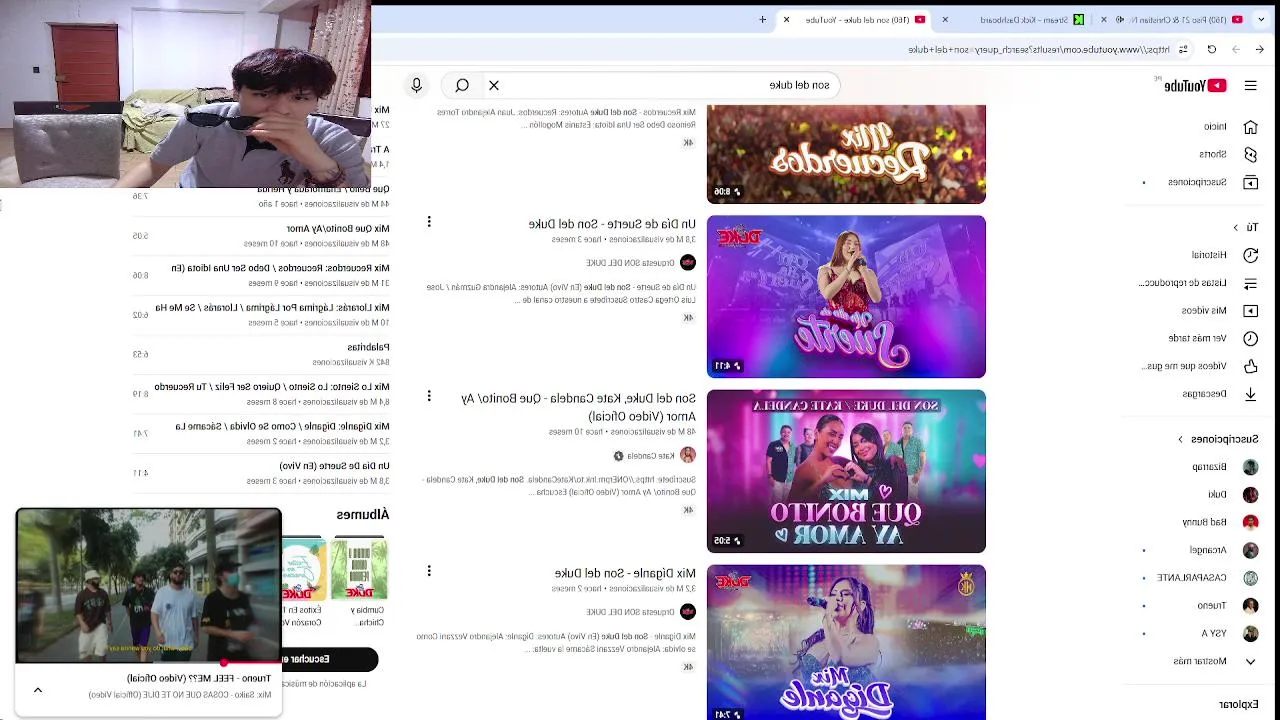
Task: Open Historial in the sidebar
Action: coord(1223,255)
